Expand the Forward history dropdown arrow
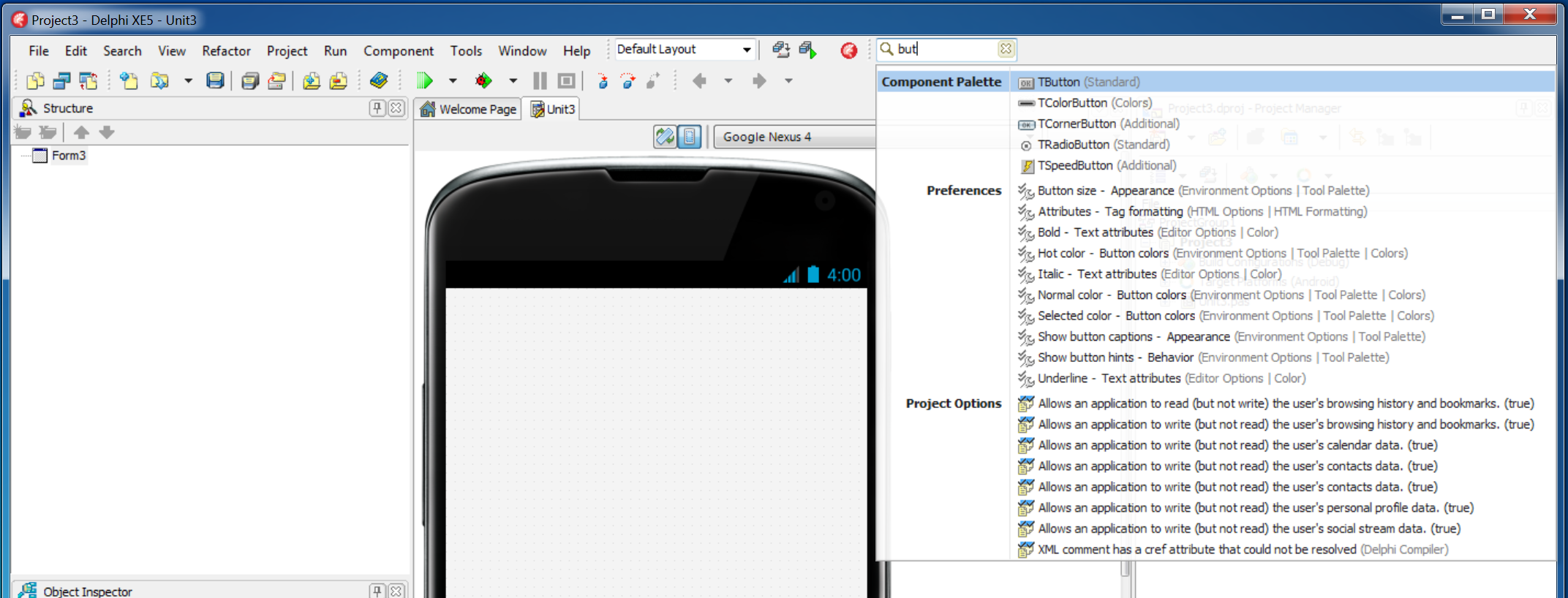The image size is (1568, 598). (x=789, y=81)
